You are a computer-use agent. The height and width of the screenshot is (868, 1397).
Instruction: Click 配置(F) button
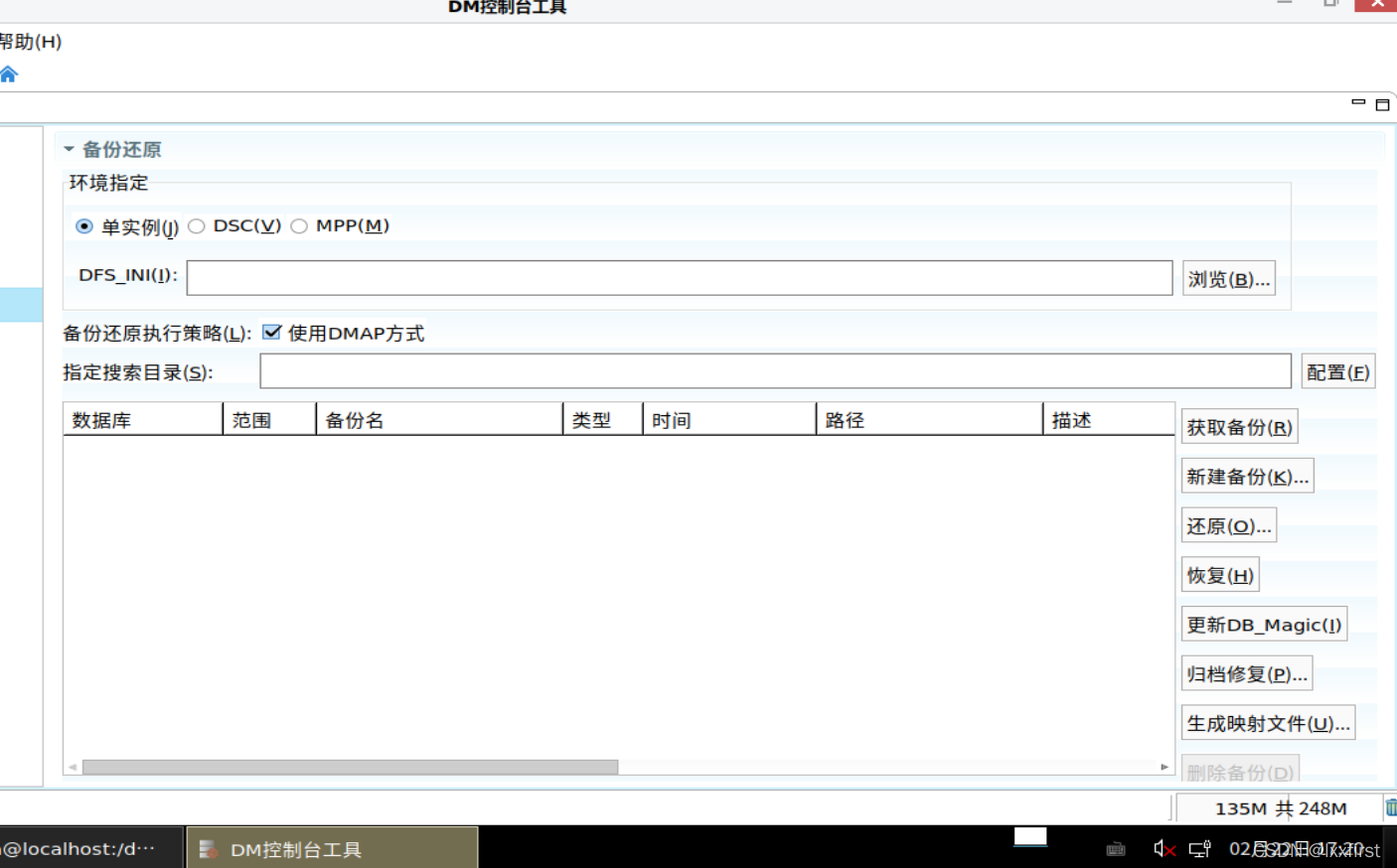click(1338, 372)
